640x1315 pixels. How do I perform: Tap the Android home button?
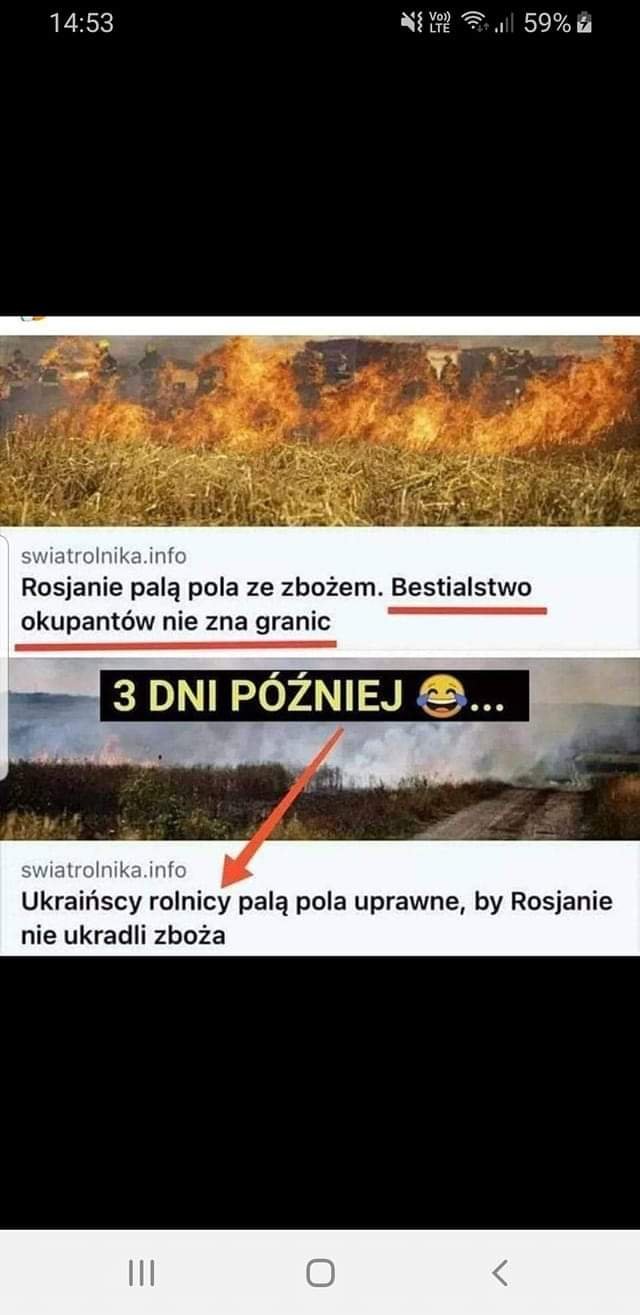[320, 1272]
